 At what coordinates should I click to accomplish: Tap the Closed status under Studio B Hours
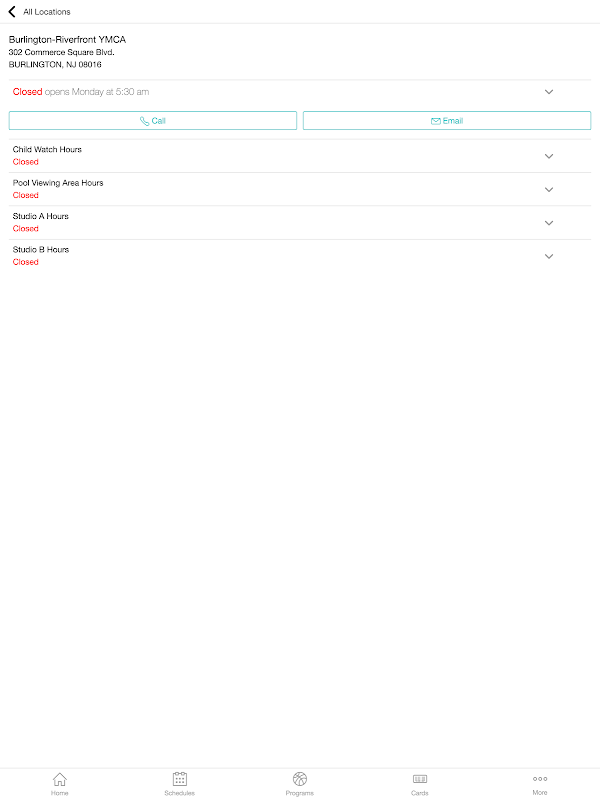coord(26,262)
